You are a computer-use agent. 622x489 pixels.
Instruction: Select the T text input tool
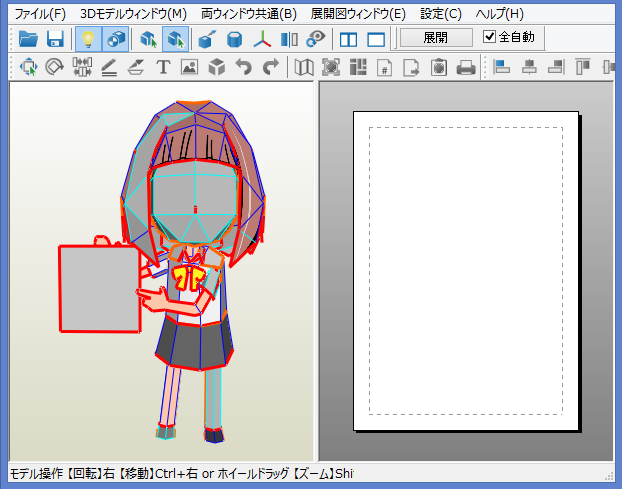pos(163,67)
